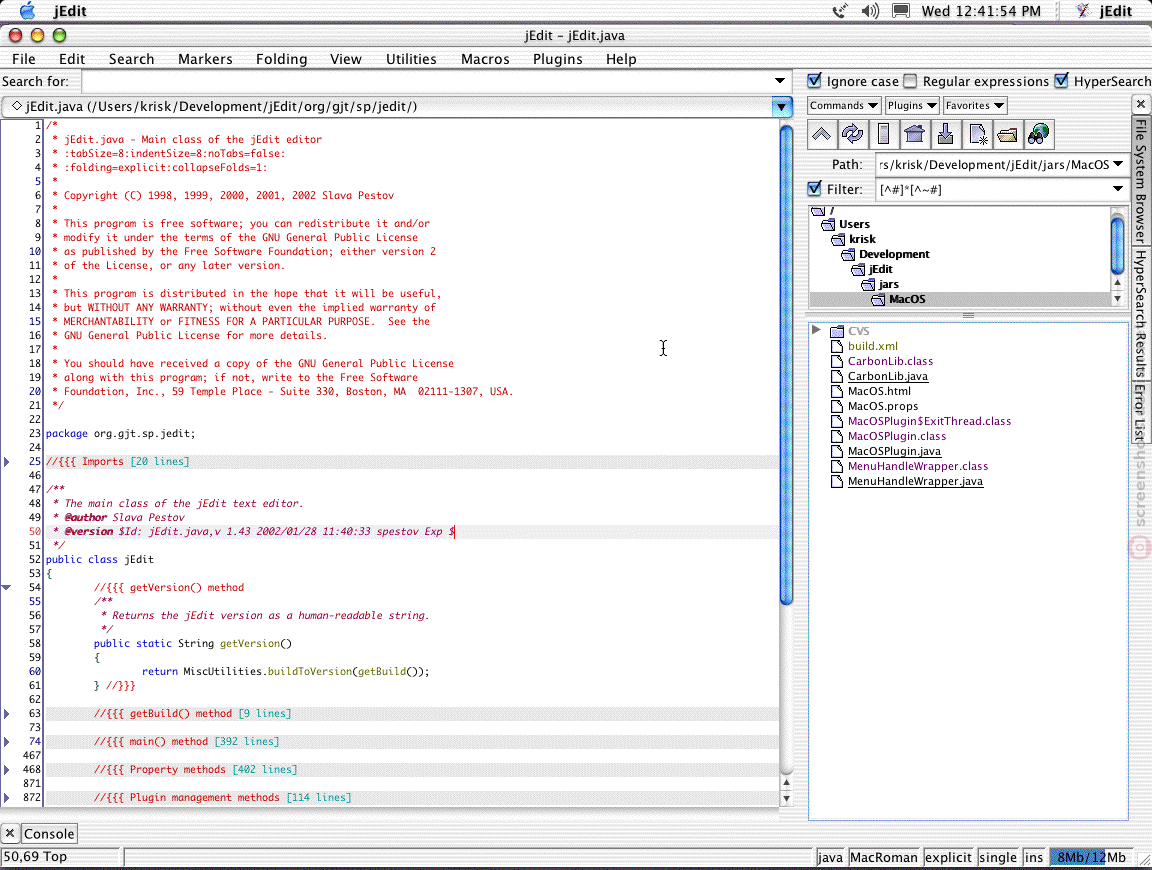Screen dimensions: 1152x870
Task: Open the Folding menu
Action: coord(281,59)
